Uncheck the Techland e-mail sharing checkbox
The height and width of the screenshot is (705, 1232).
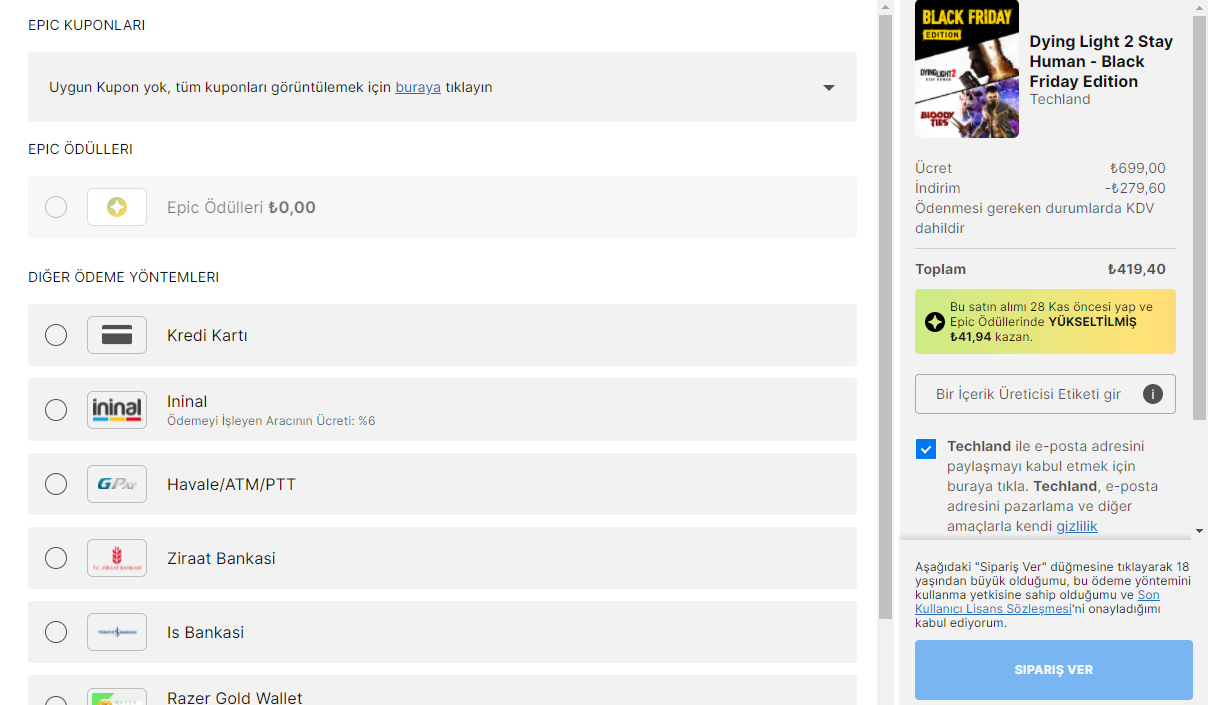[926, 448]
